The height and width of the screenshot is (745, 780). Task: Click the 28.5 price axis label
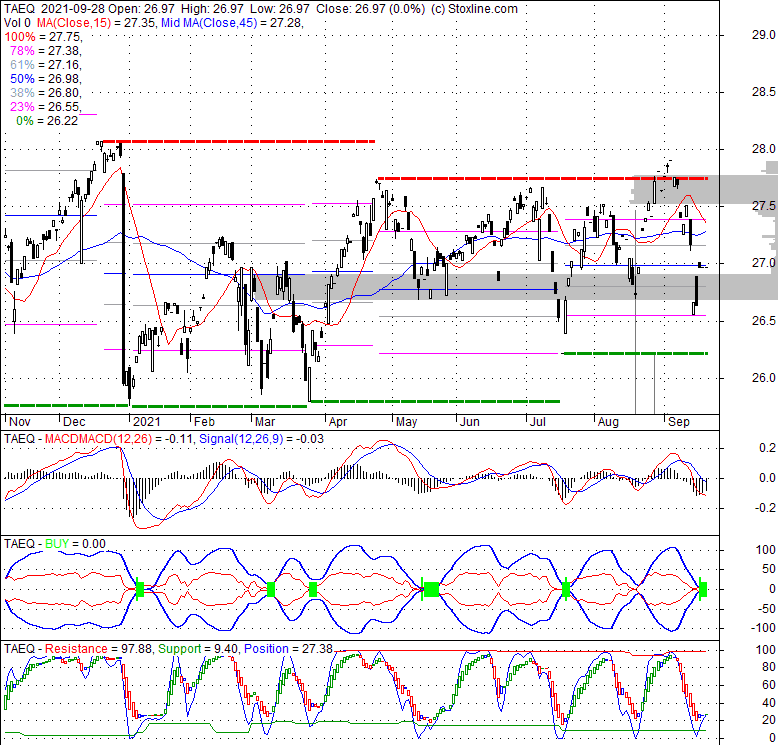point(764,92)
